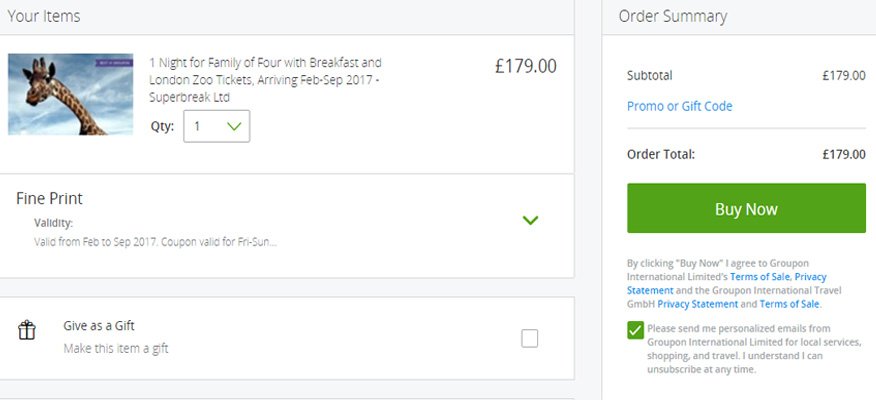Click the Give as a Gift label
This screenshot has height=400, width=876.
click(99, 326)
